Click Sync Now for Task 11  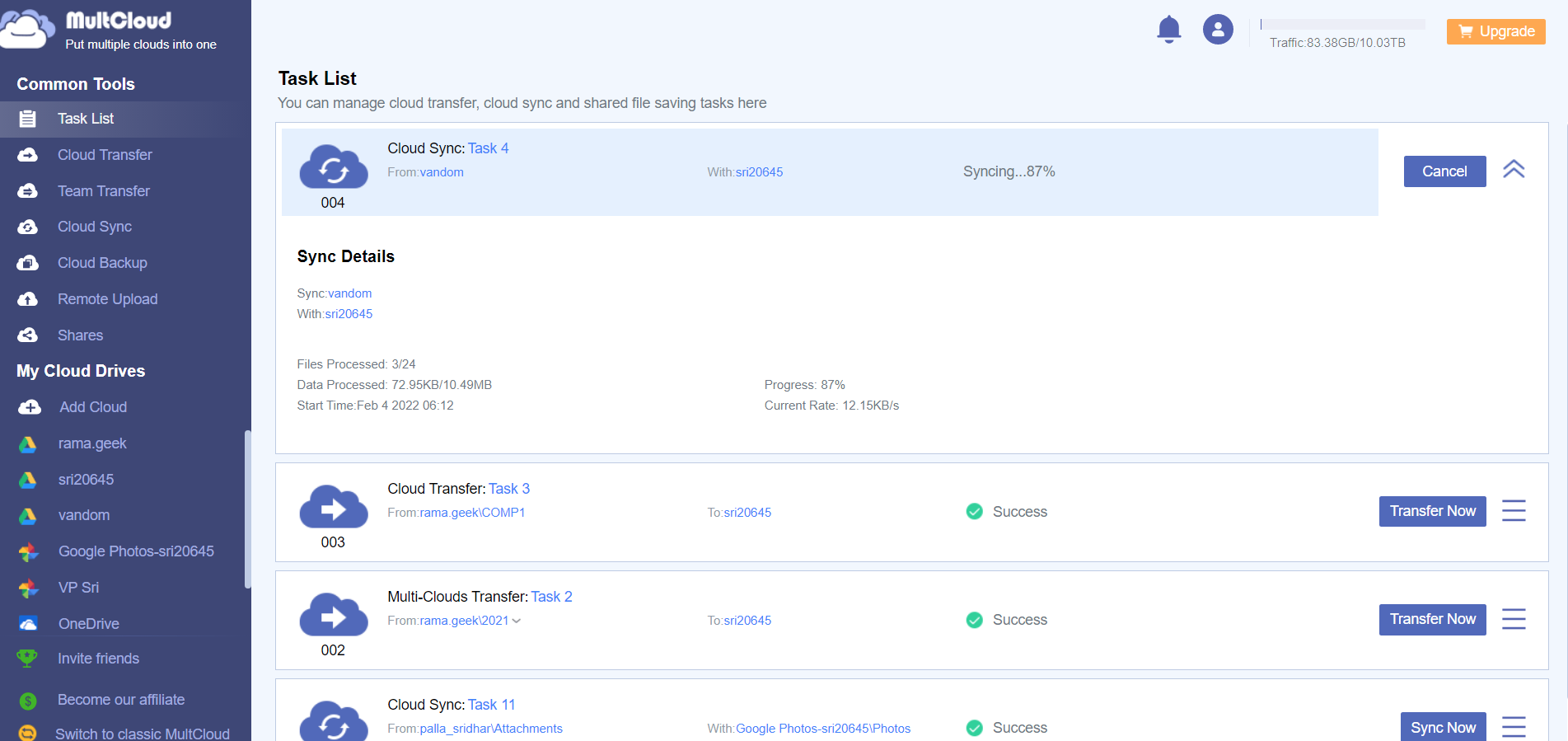[x=1443, y=727]
